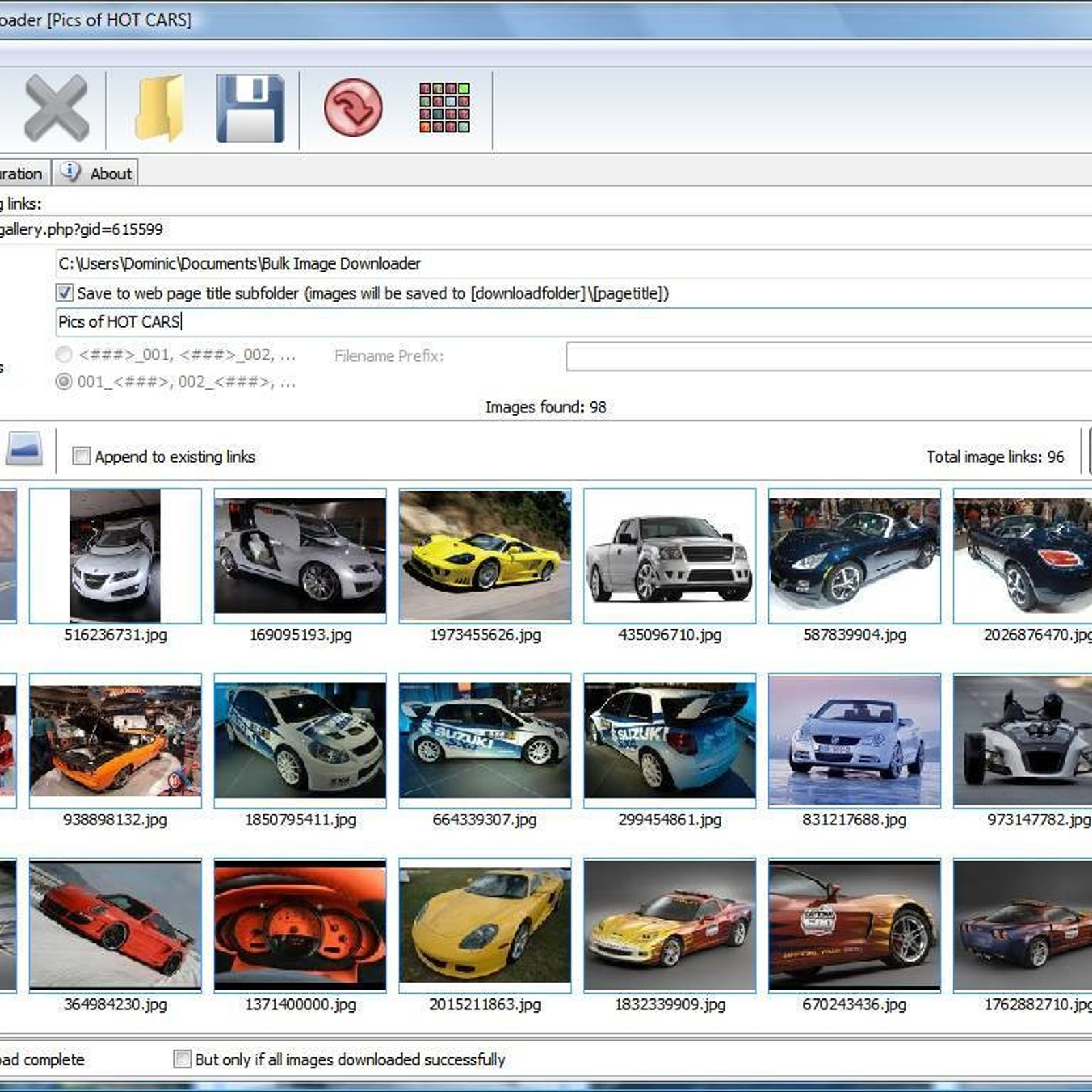Check But only if all images downloaded successfully

182,1059
